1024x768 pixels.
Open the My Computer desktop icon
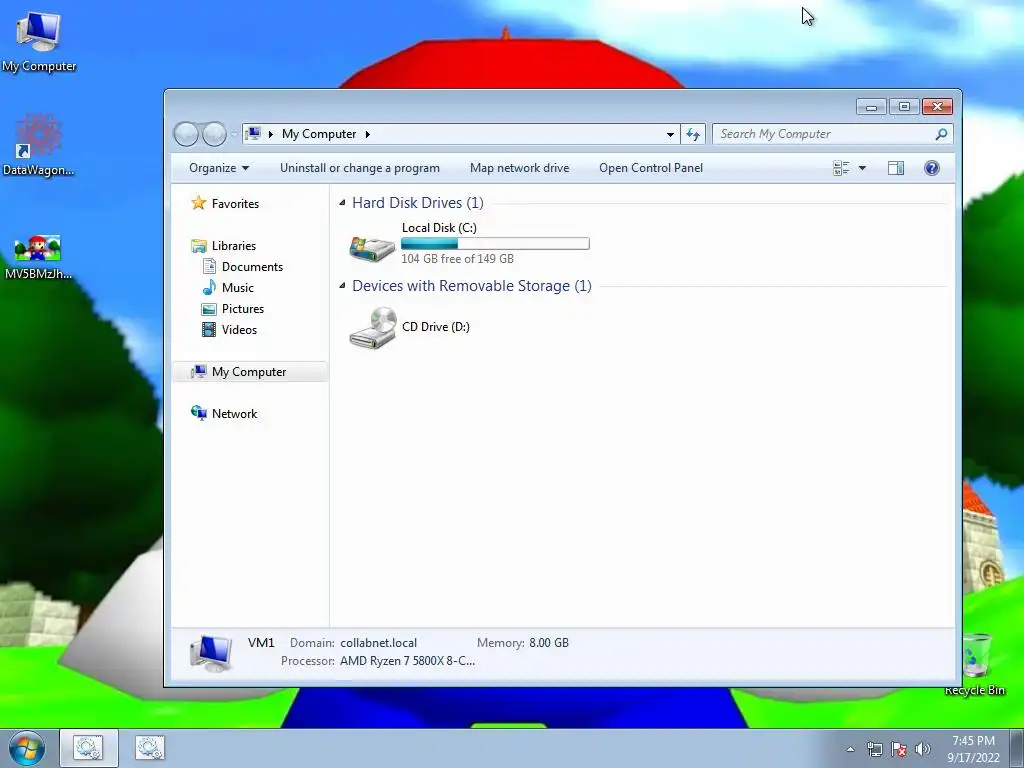(x=39, y=40)
